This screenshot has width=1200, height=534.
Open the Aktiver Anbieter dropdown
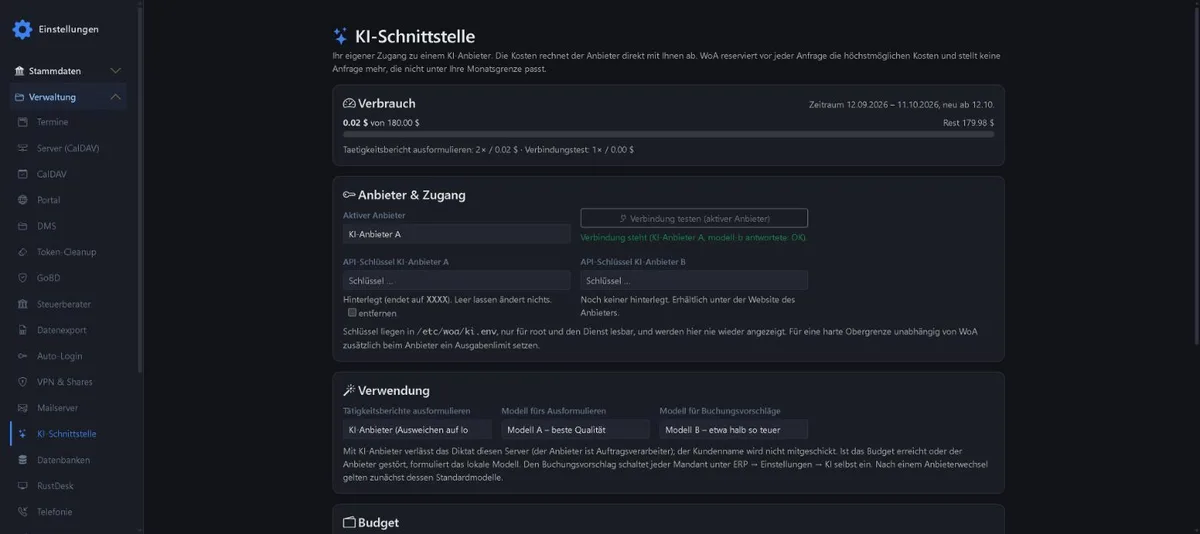coord(456,234)
